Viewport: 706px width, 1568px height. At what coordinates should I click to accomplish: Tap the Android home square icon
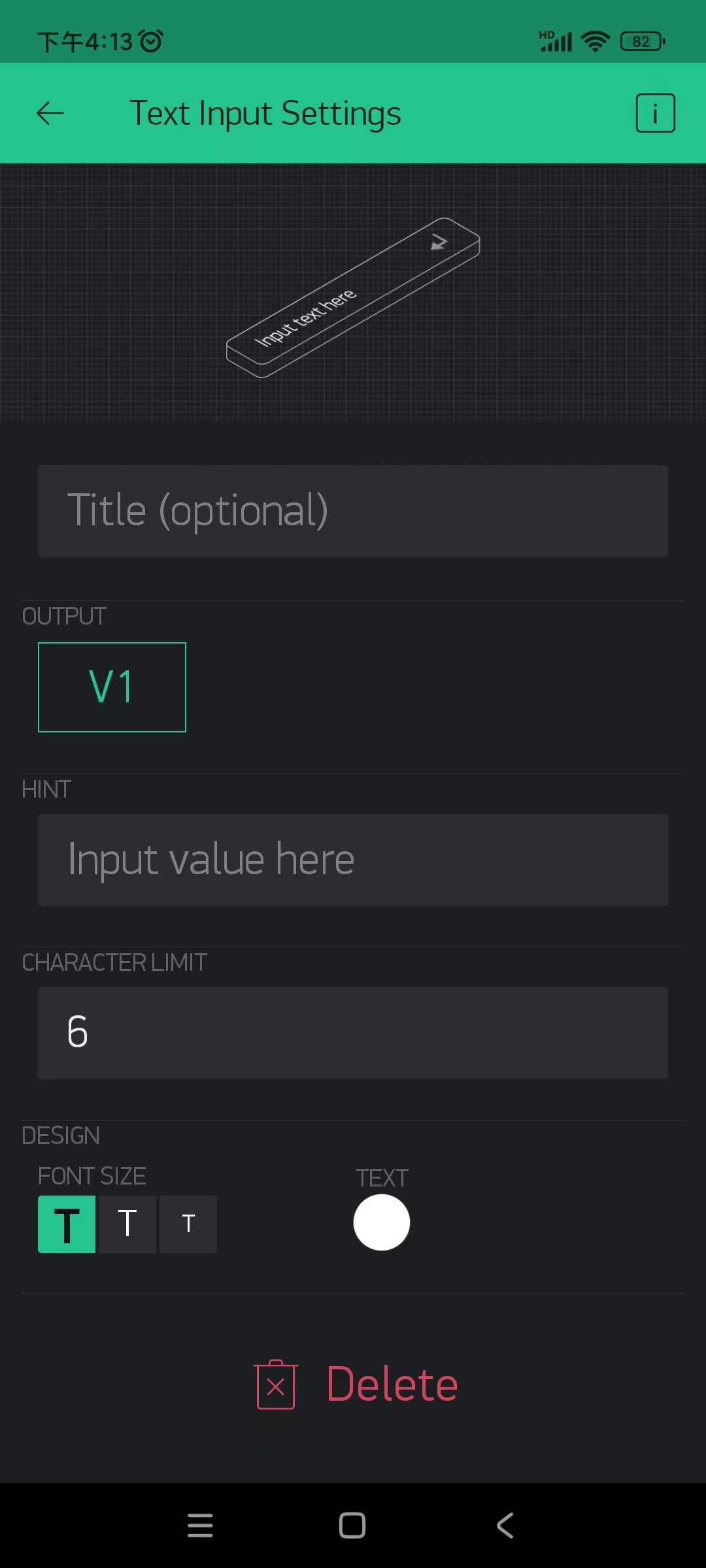pos(352,1526)
